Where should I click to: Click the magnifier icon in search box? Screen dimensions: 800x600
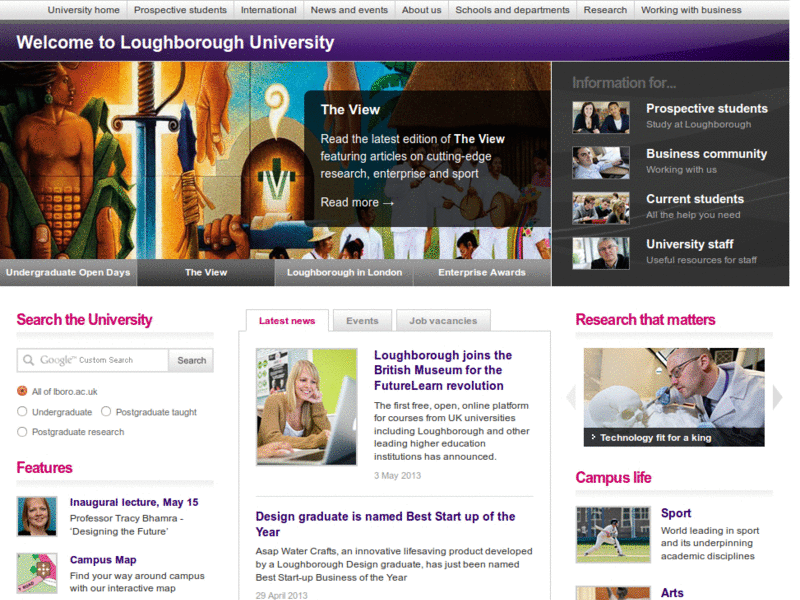29,360
